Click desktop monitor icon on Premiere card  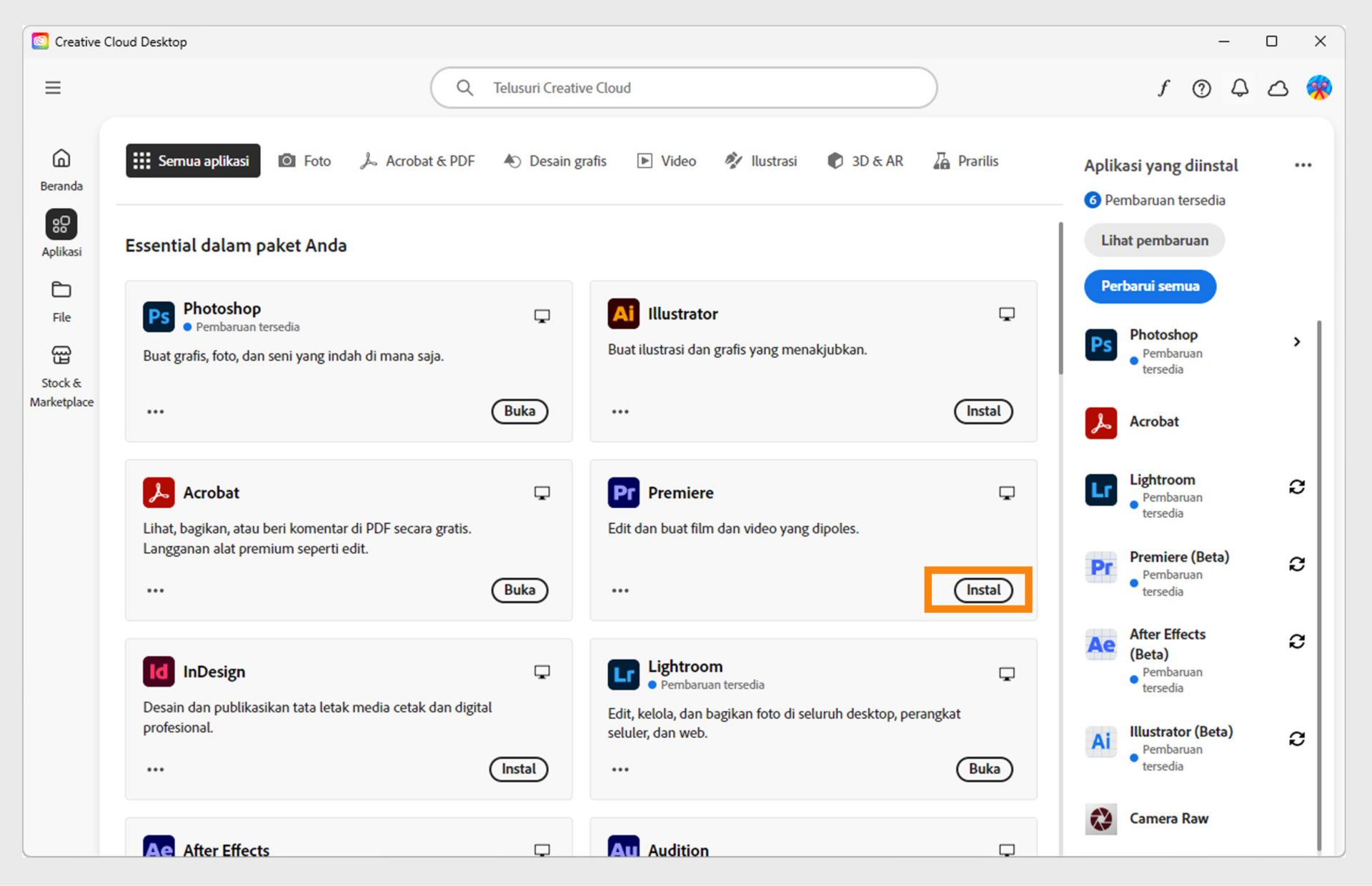click(x=1007, y=492)
